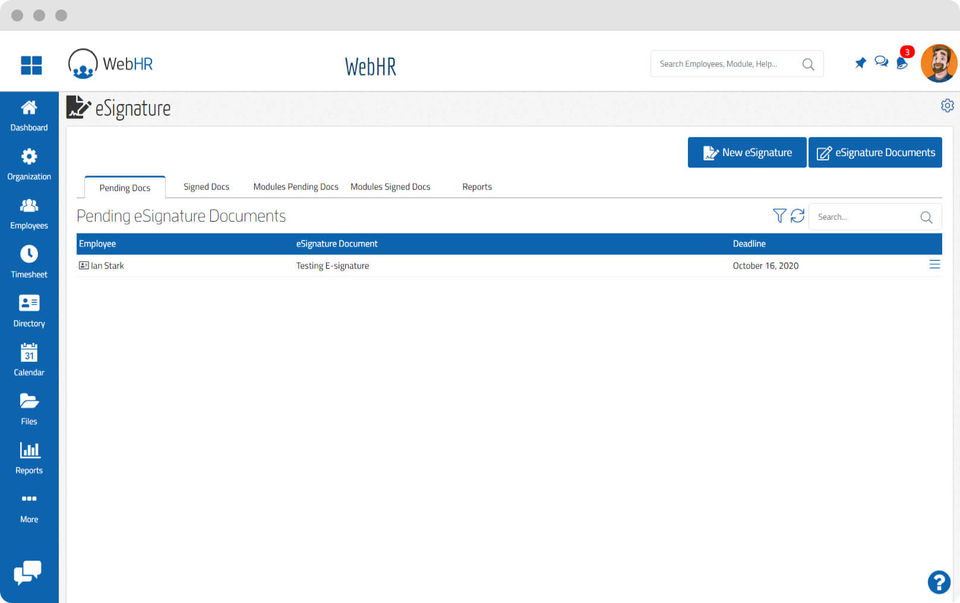Click the New eSignature button

747,152
